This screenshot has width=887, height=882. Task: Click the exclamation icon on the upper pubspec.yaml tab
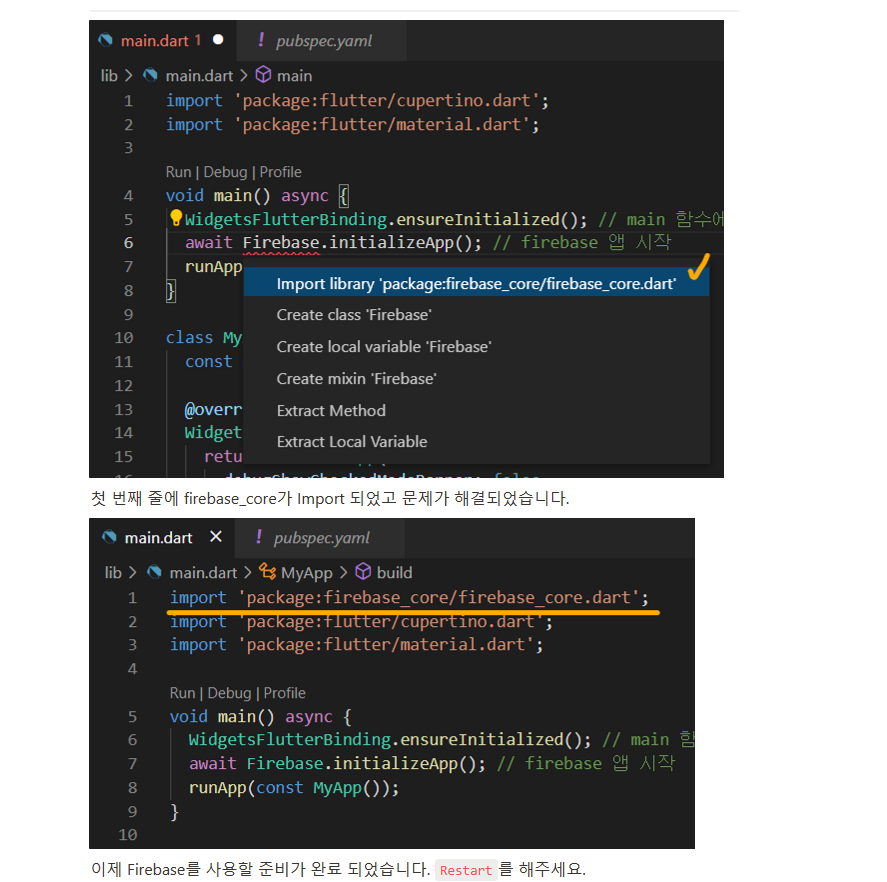(261, 40)
